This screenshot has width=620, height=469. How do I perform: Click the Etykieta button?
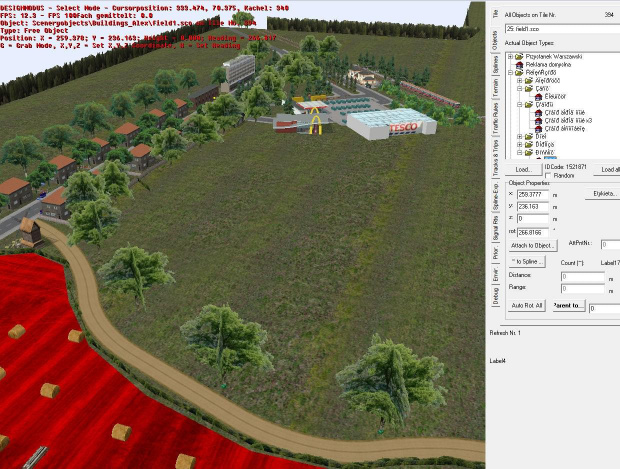tap(604, 193)
